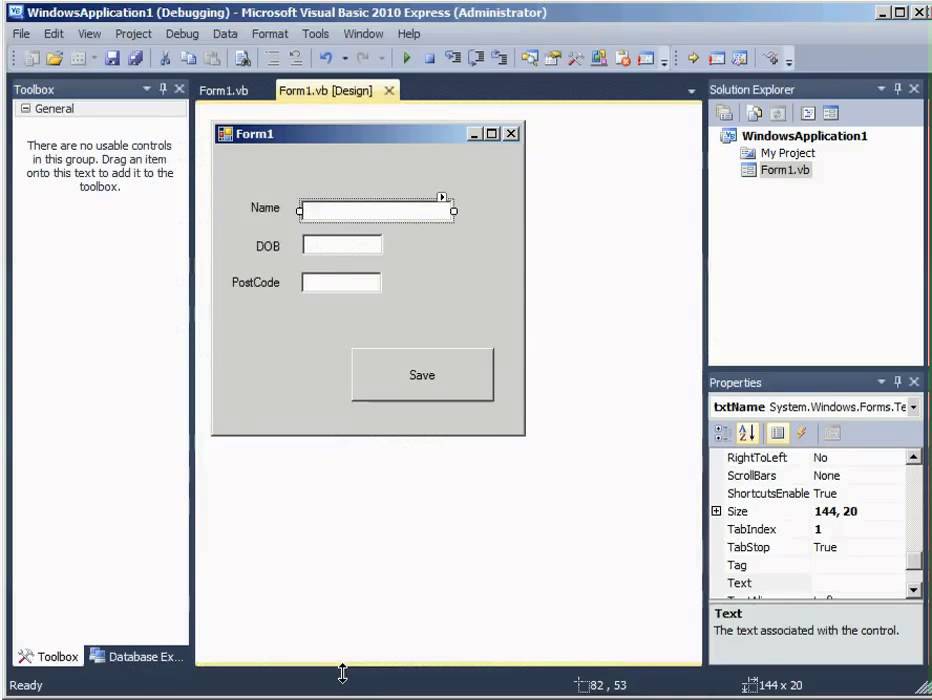Click the Save button on Form1
The width and height of the screenshot is (932, 700).
pos(422,375)
